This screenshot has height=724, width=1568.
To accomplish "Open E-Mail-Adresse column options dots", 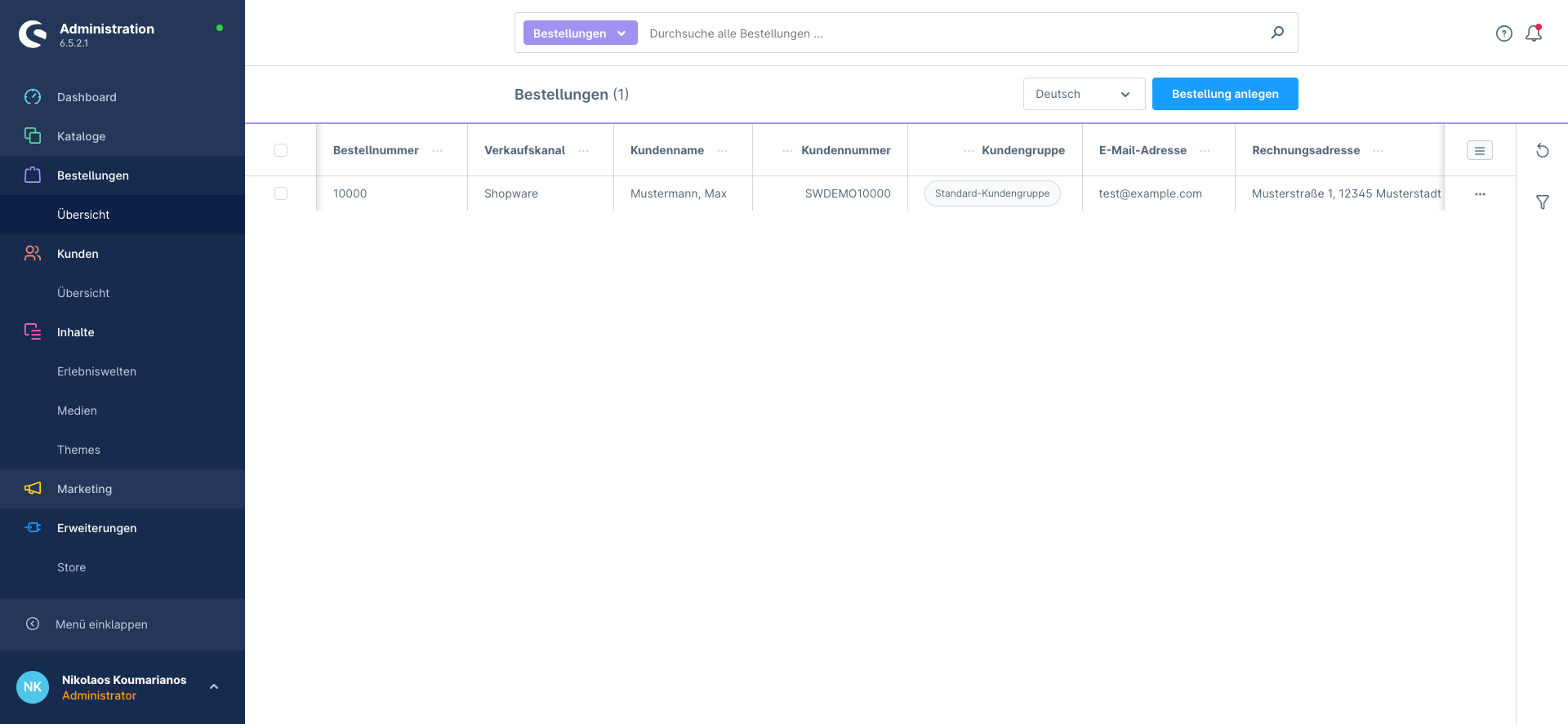I will (1205, 151).
